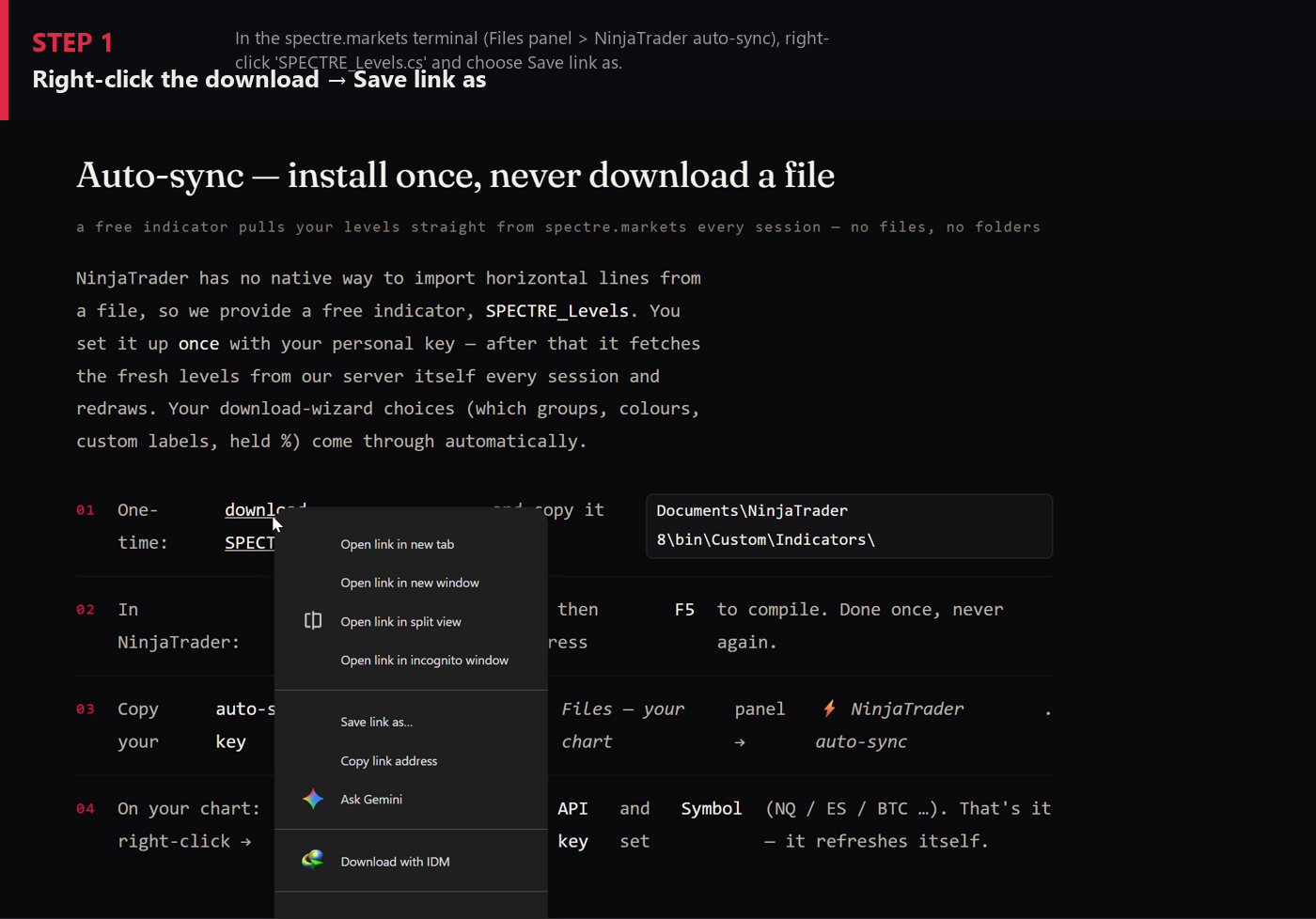Click the Documents\NinjaTrader path box
1316x919 pixels.
[849, 526]
